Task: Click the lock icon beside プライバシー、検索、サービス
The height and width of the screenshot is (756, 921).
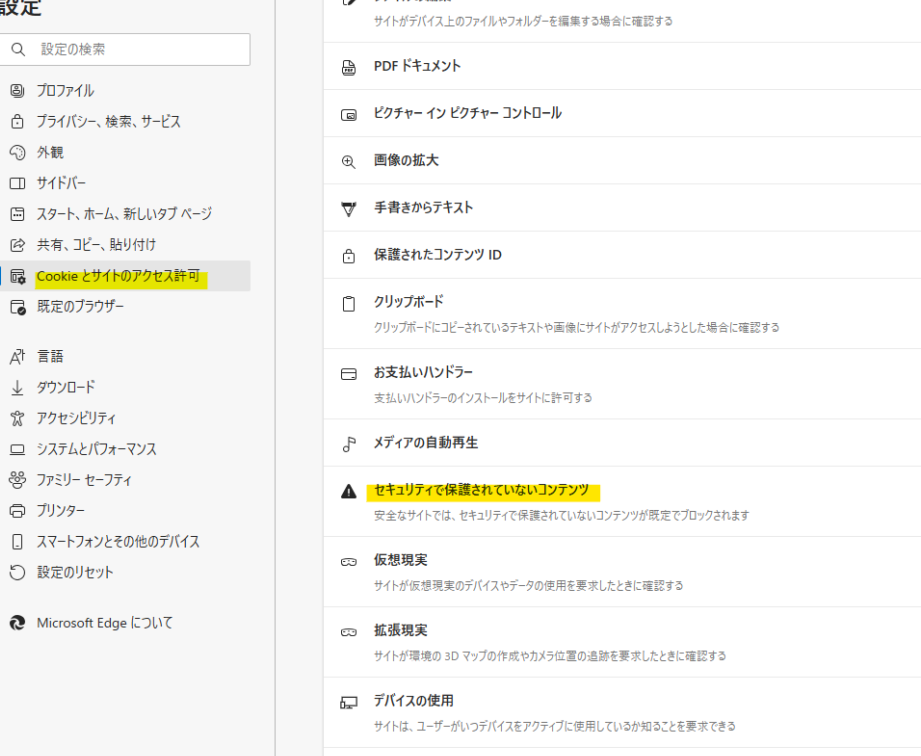Action: click(x=16, y=122)
